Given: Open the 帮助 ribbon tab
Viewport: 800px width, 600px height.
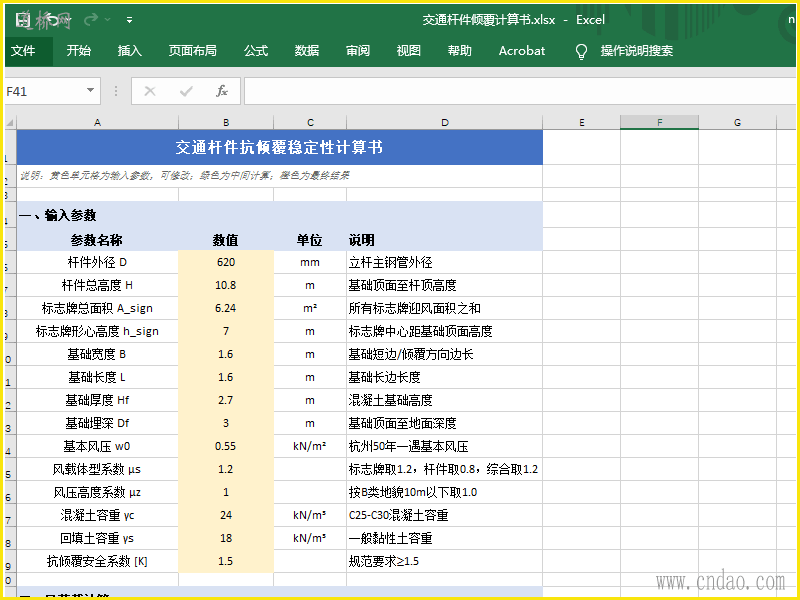Looking at the screenshot, I should (x=460, y=51).
